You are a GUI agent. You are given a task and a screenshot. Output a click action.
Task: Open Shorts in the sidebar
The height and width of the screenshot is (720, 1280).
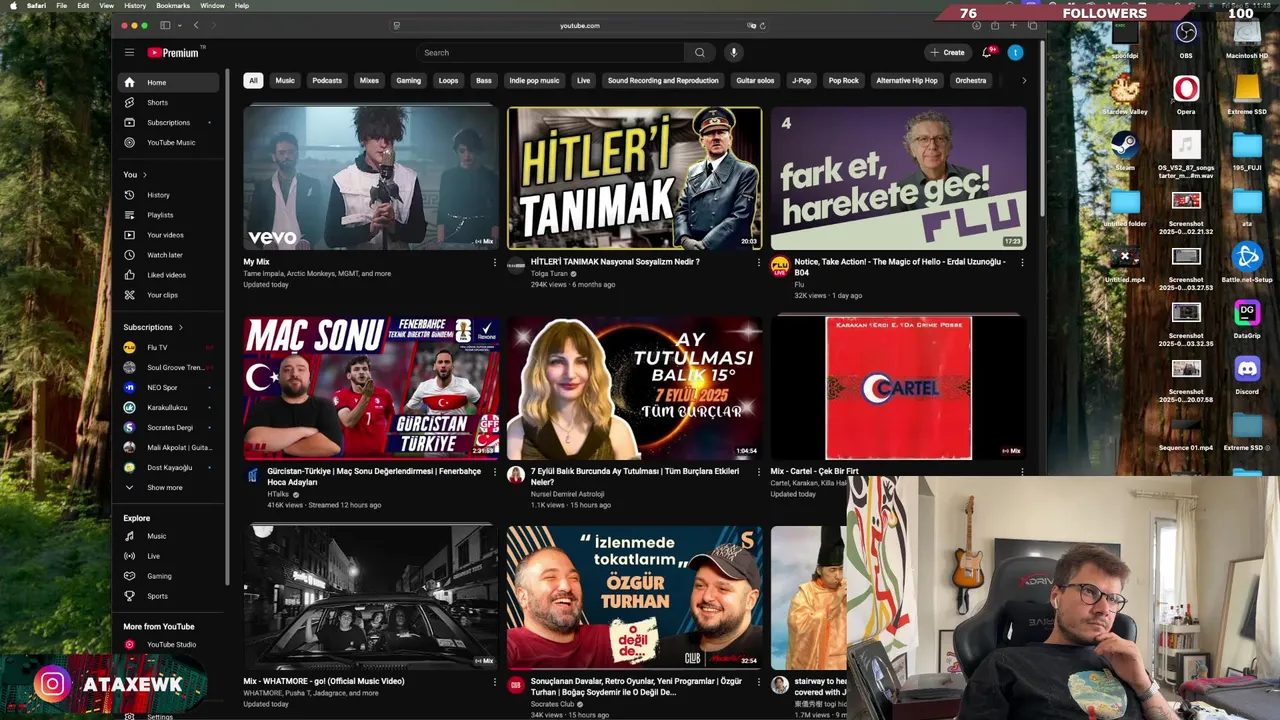click(x=169, y=102)
